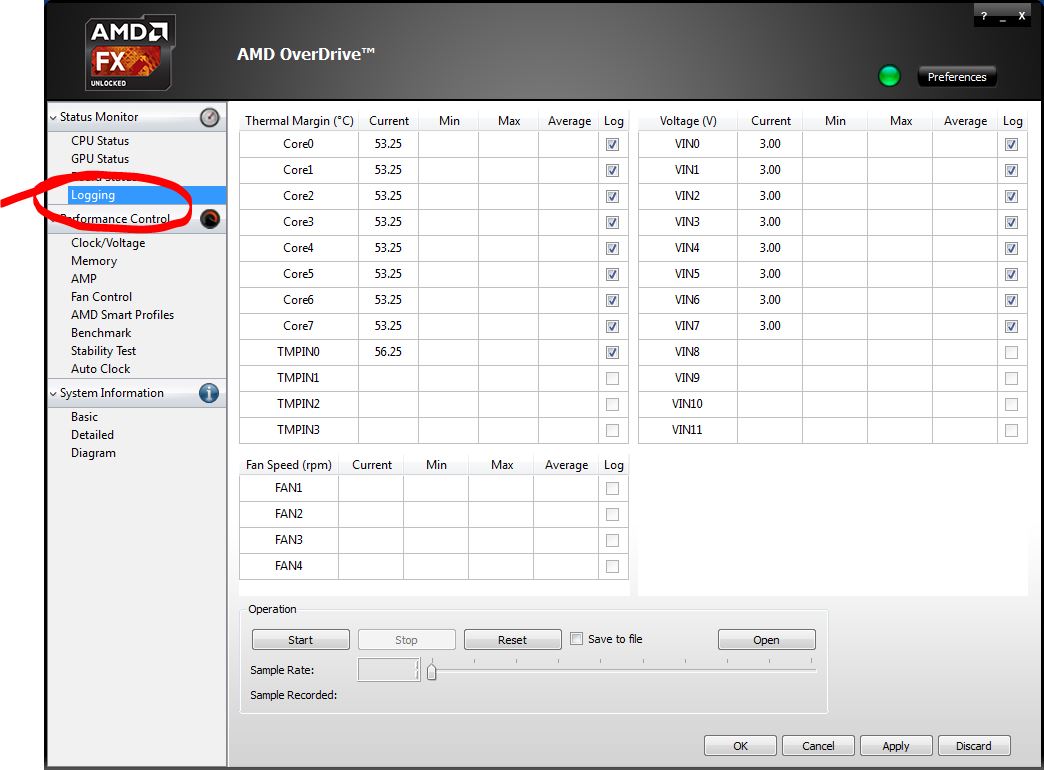Click the AMD FX Unlocked logo
This screenshot has width=1044, height=770.
coord(130,53)
